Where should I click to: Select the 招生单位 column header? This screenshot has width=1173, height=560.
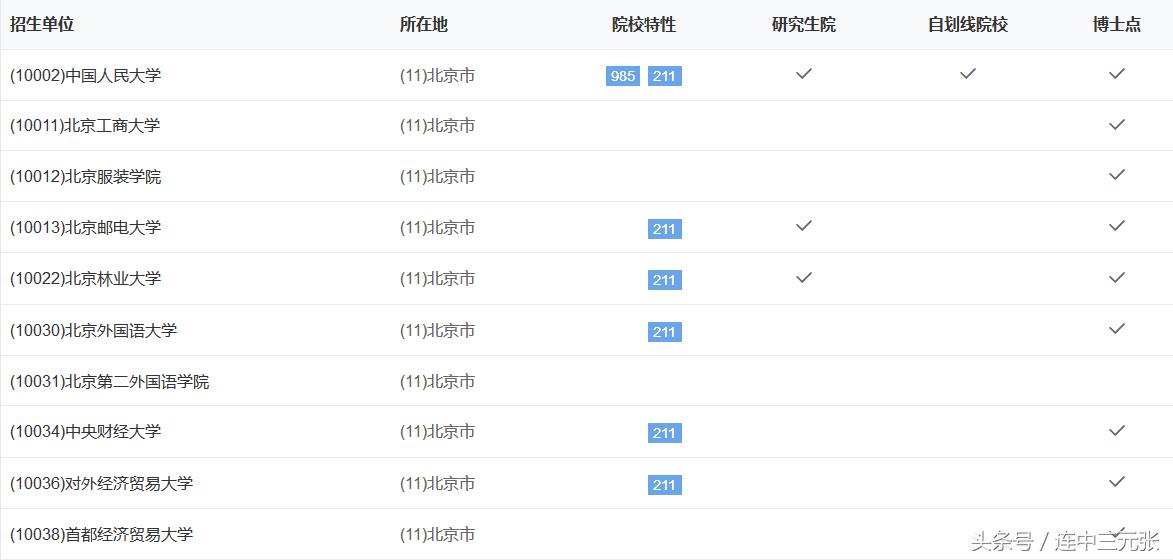coord(42,25)
